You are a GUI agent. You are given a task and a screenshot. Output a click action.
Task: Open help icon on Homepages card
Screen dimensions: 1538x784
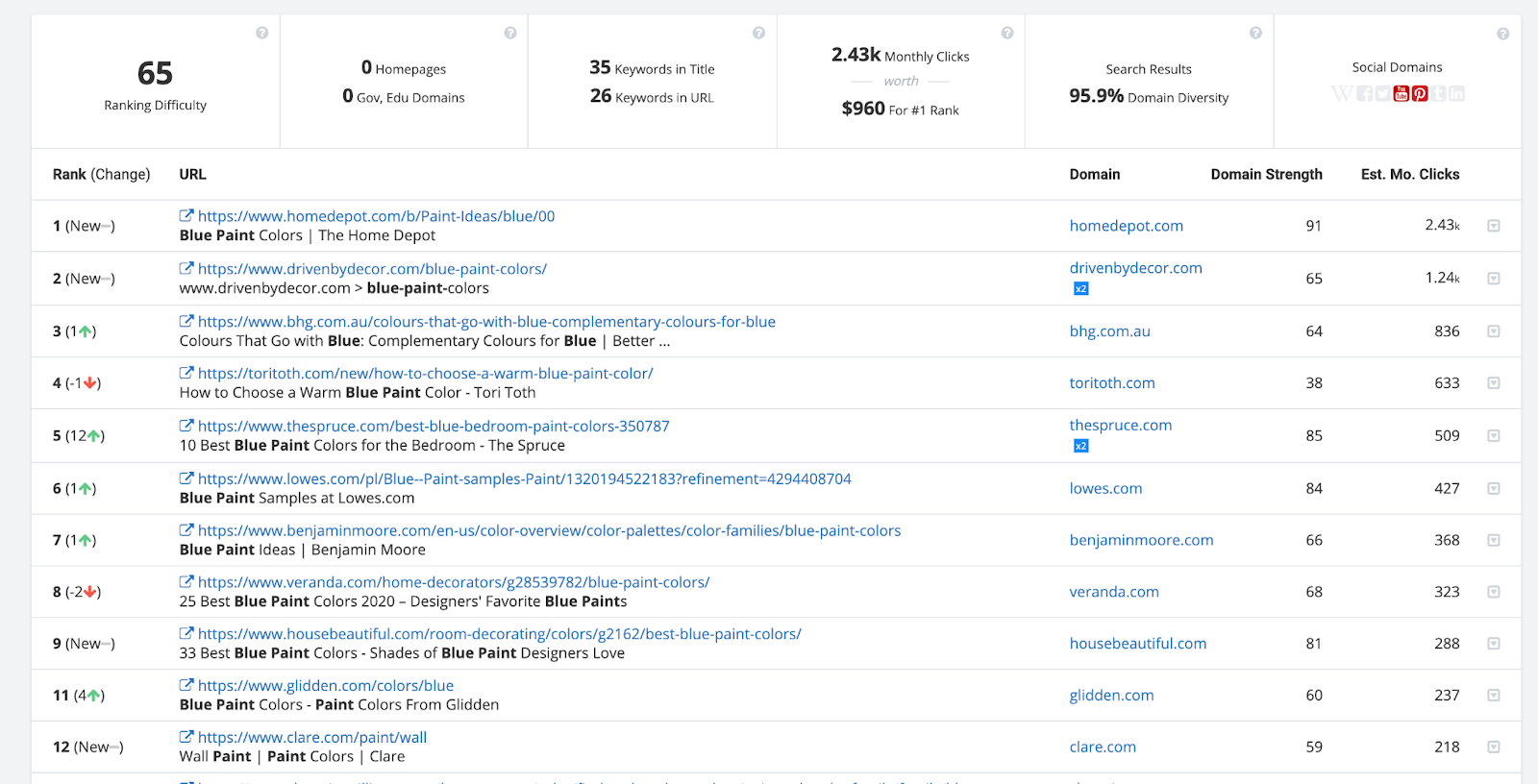tap(510, 33)
